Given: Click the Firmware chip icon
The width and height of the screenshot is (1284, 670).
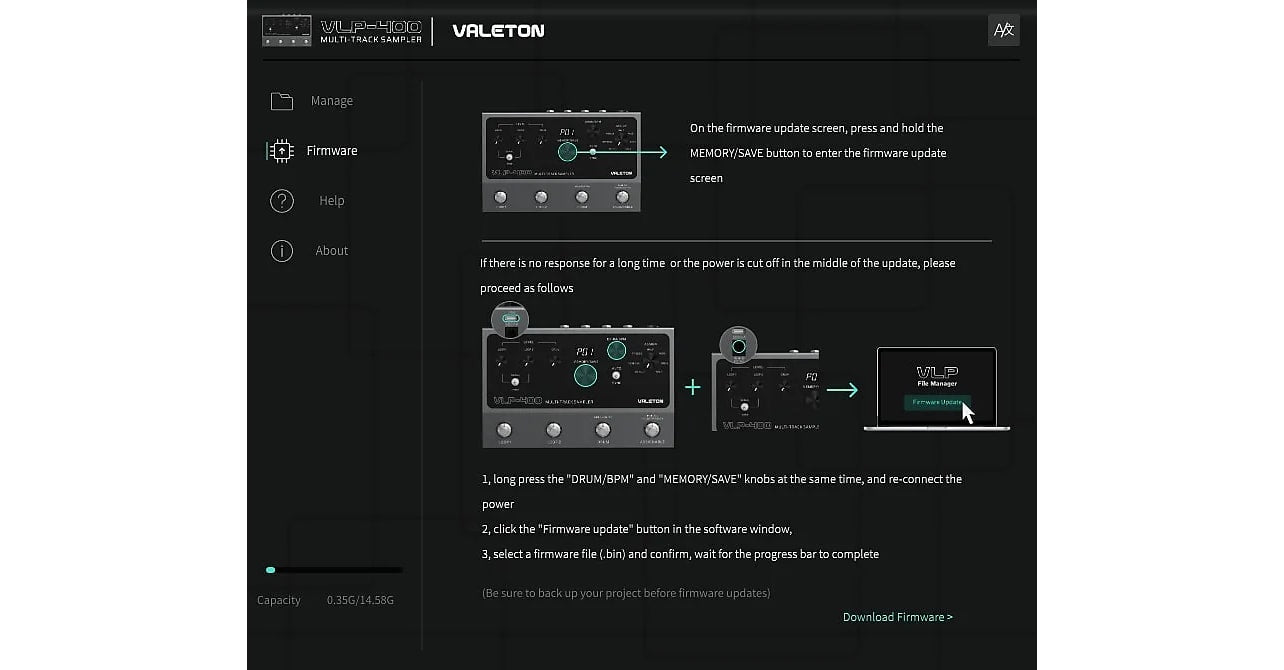Looking at the screenshot, I should (282, 151).
